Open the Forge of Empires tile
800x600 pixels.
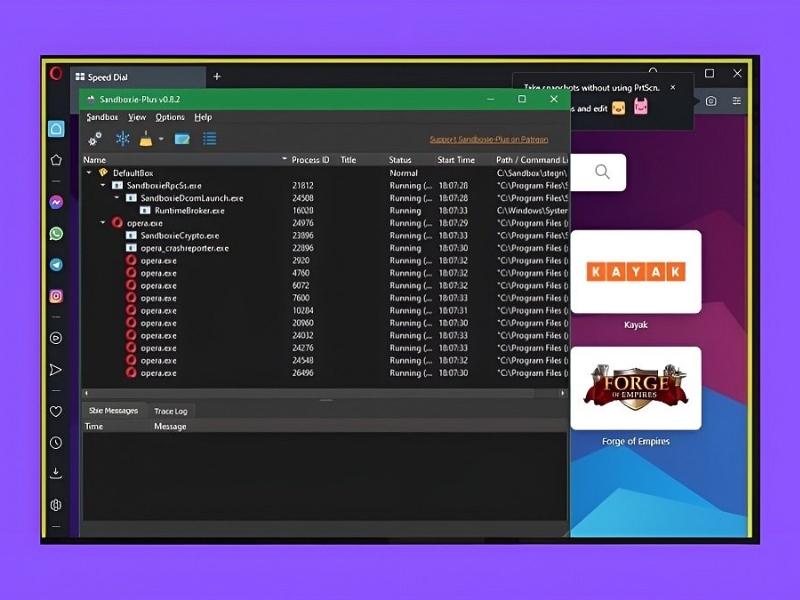tap(636, 388)
